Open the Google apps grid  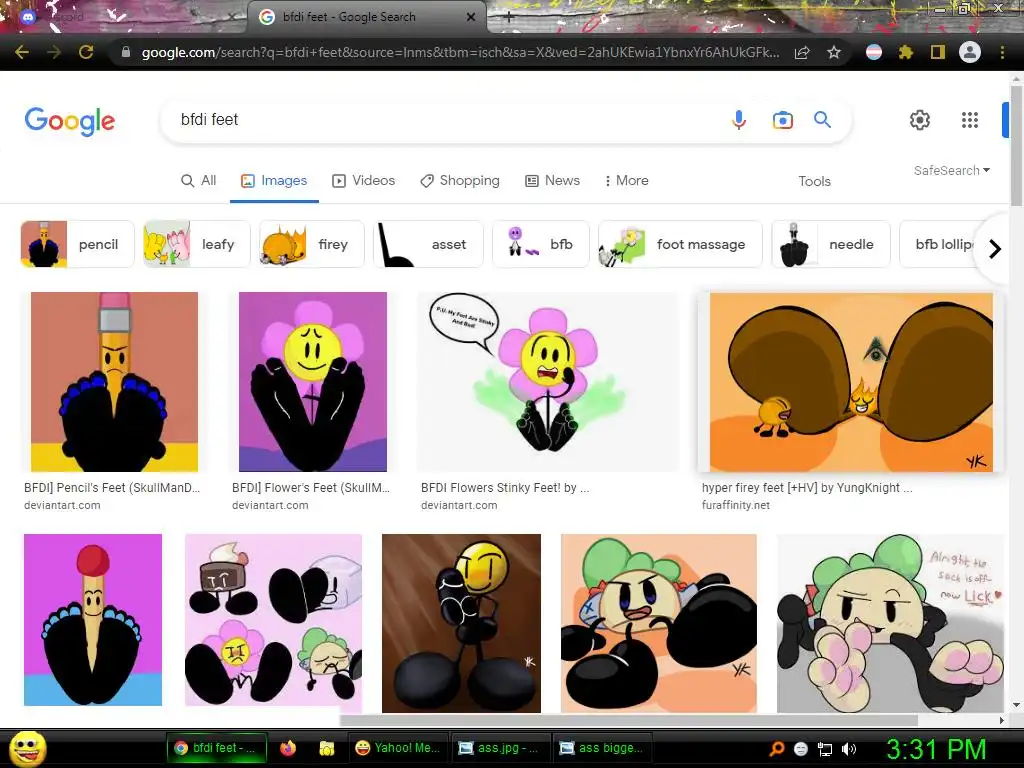click(x=970, y=120)
